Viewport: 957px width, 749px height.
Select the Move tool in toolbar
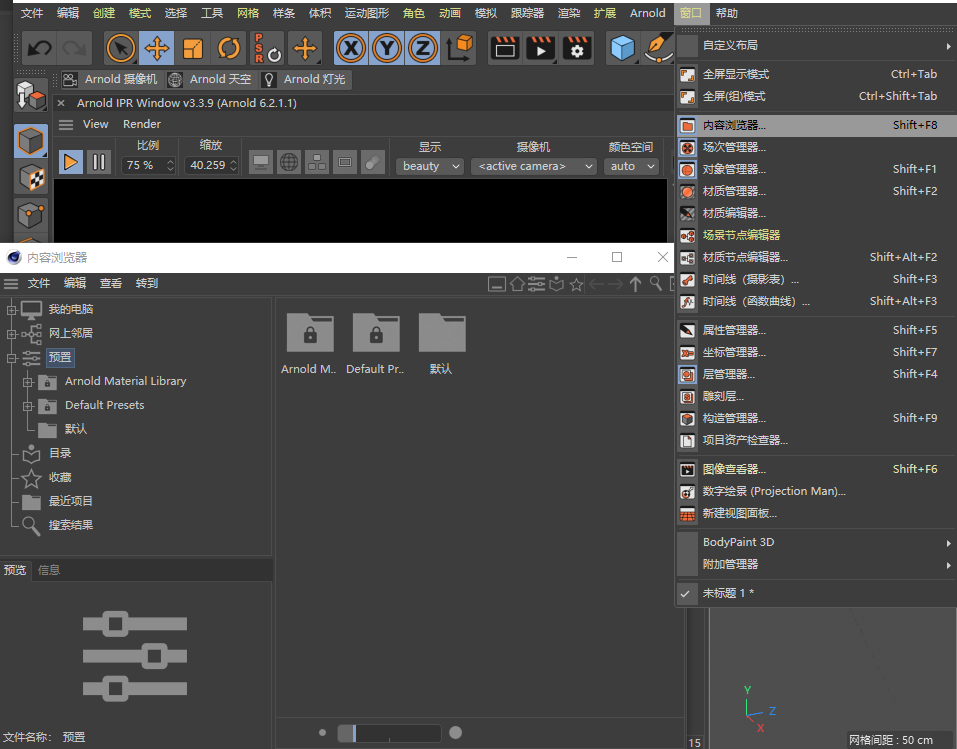[x=156, y=48]
